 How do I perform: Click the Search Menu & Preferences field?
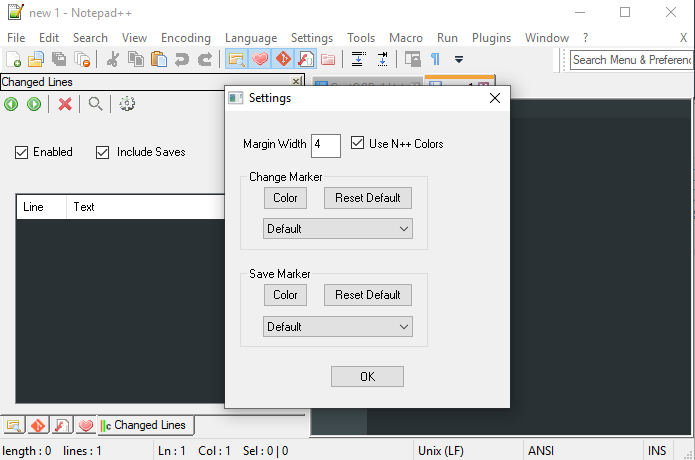(632, 60)
